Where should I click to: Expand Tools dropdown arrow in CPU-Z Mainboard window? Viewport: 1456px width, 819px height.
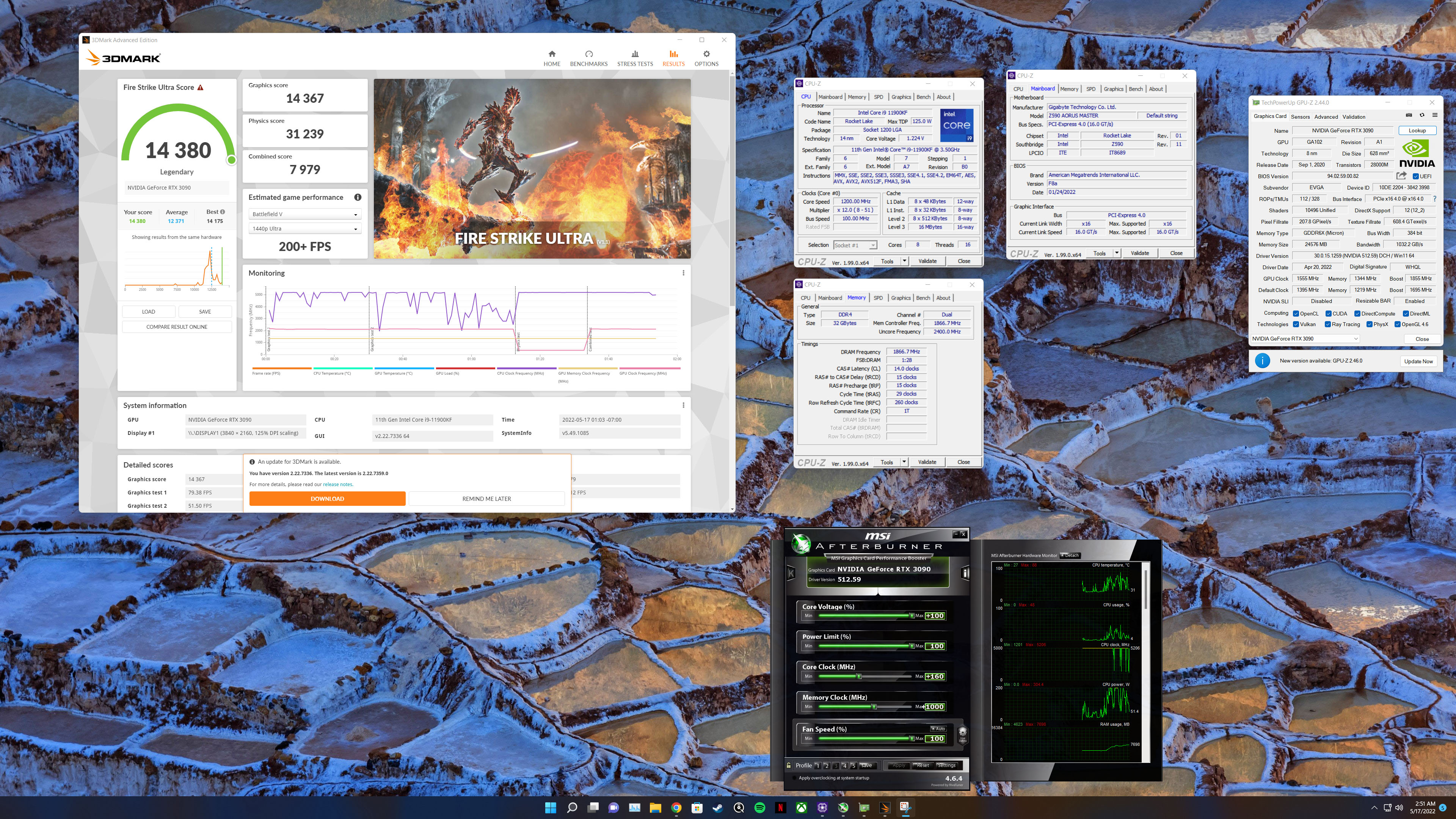pyautogui.click(x=1117, y=253)
